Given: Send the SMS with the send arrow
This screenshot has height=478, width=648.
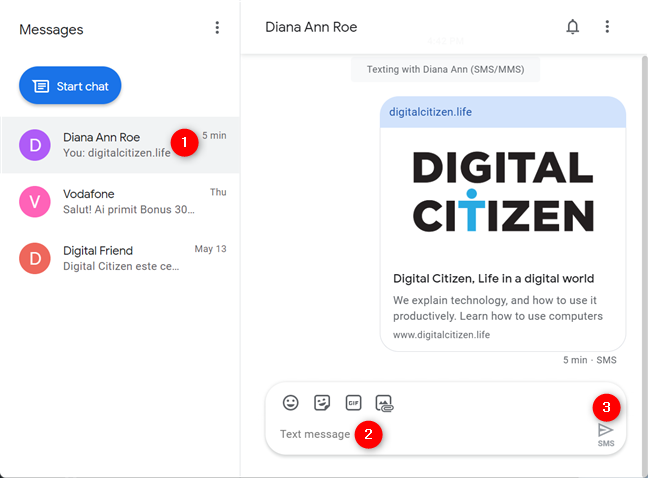Looking at the screenshot, I should 605,434.
